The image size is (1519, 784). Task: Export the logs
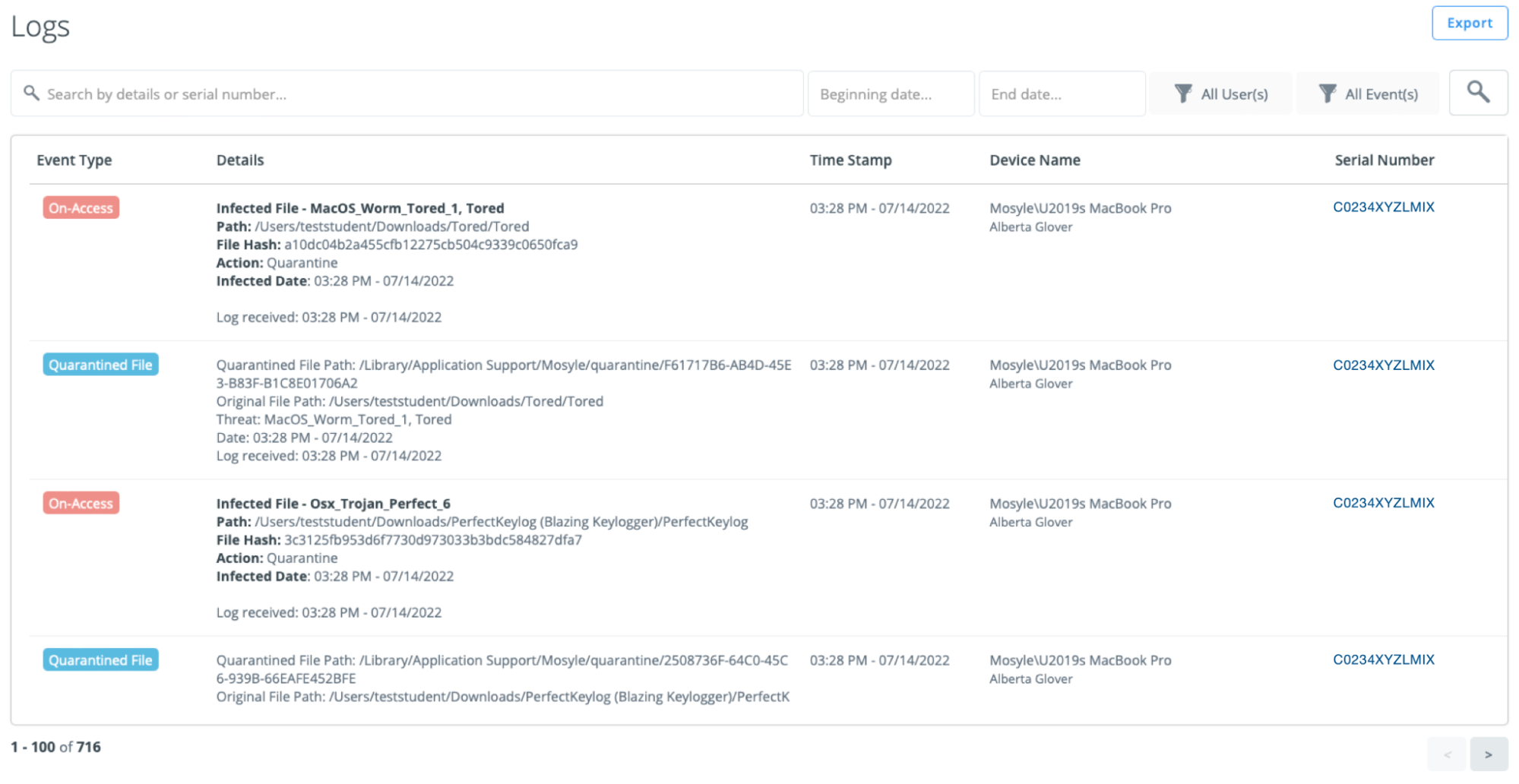click(x=1469, y=23)
